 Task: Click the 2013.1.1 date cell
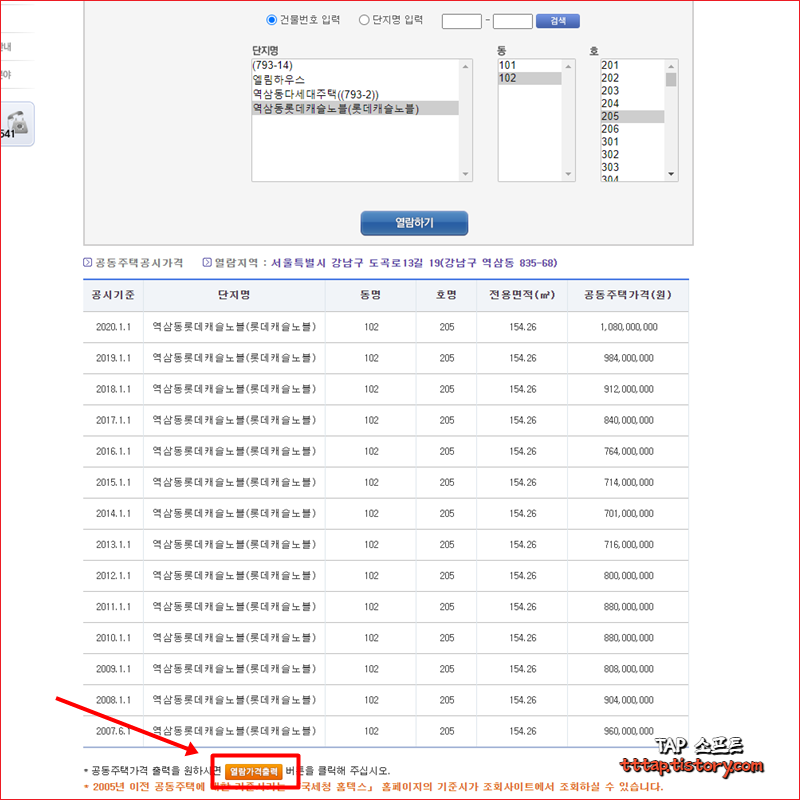pyautogui.click(x=113, y=545)
